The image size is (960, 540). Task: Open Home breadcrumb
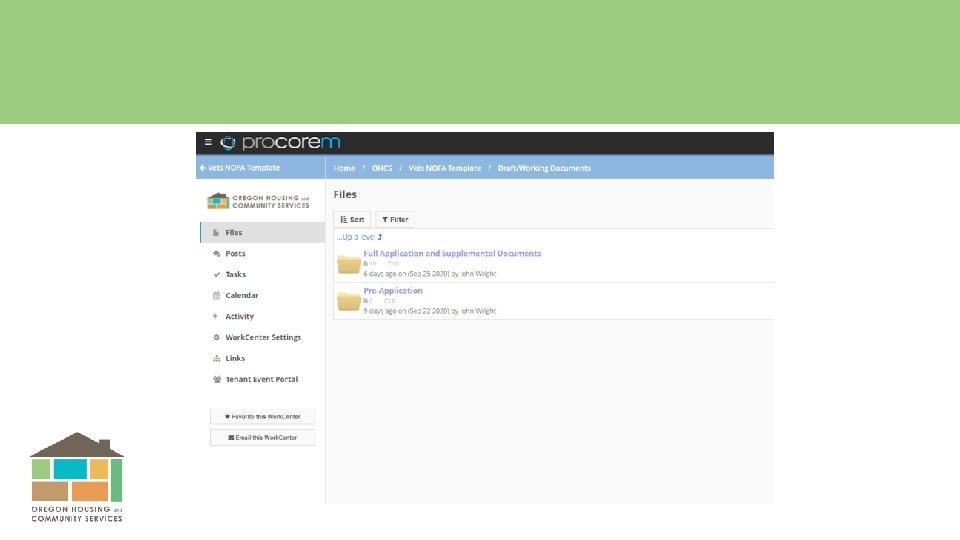pyautogui.click(x=344, y=168)
